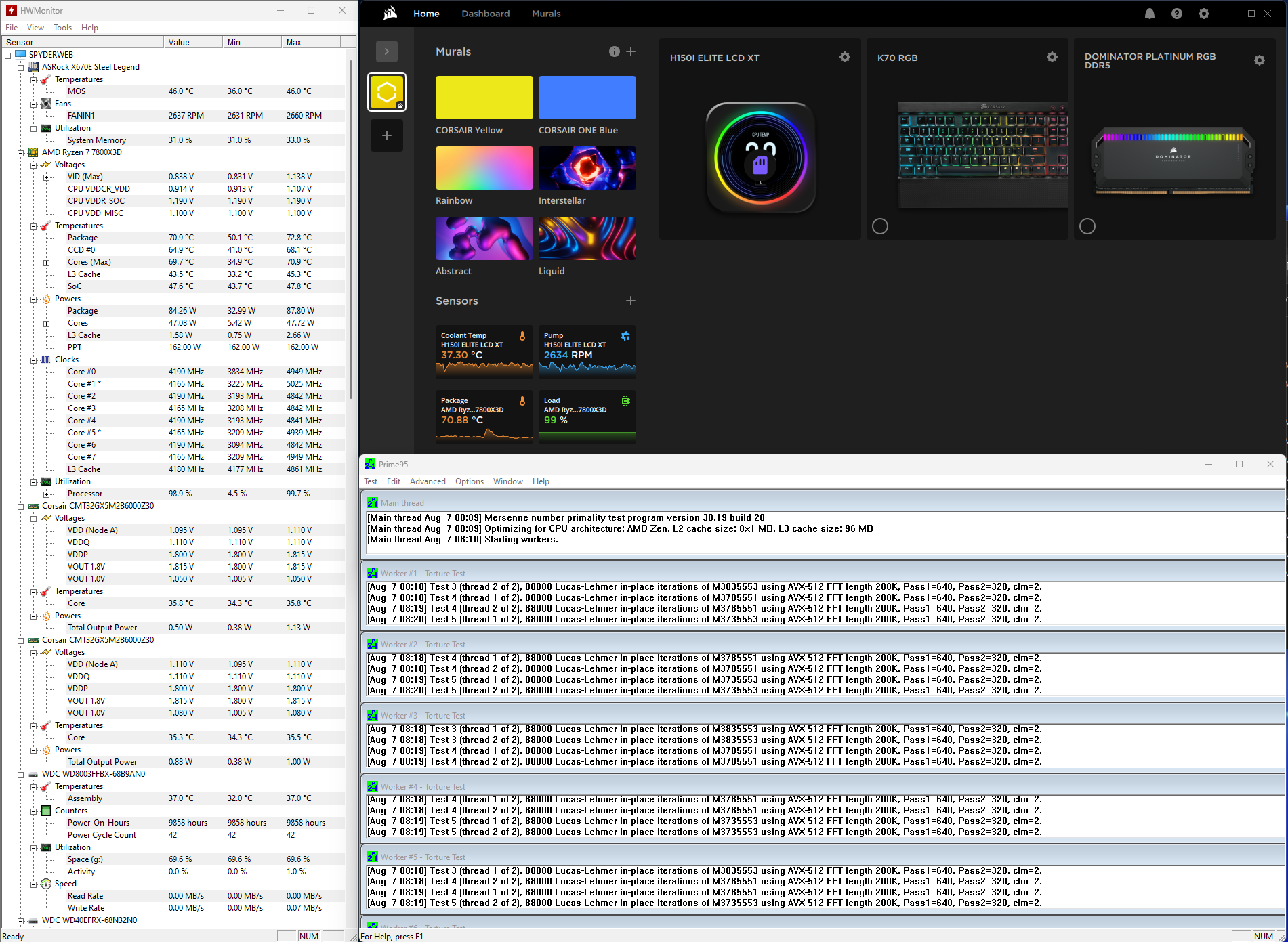Collapse the SPYDERWEB root tree node

[x=8, y=55]
